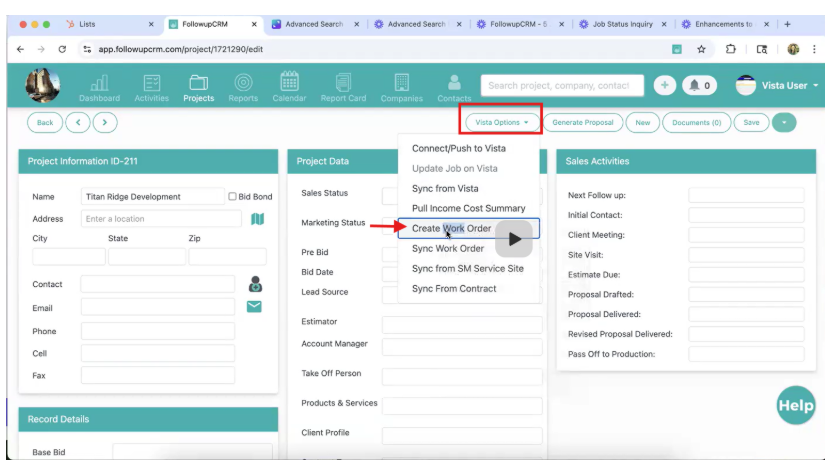The width and height of the screenshot is (836, 469).
Task: Click Generate Proposal button
Action: tap(582, 123)
